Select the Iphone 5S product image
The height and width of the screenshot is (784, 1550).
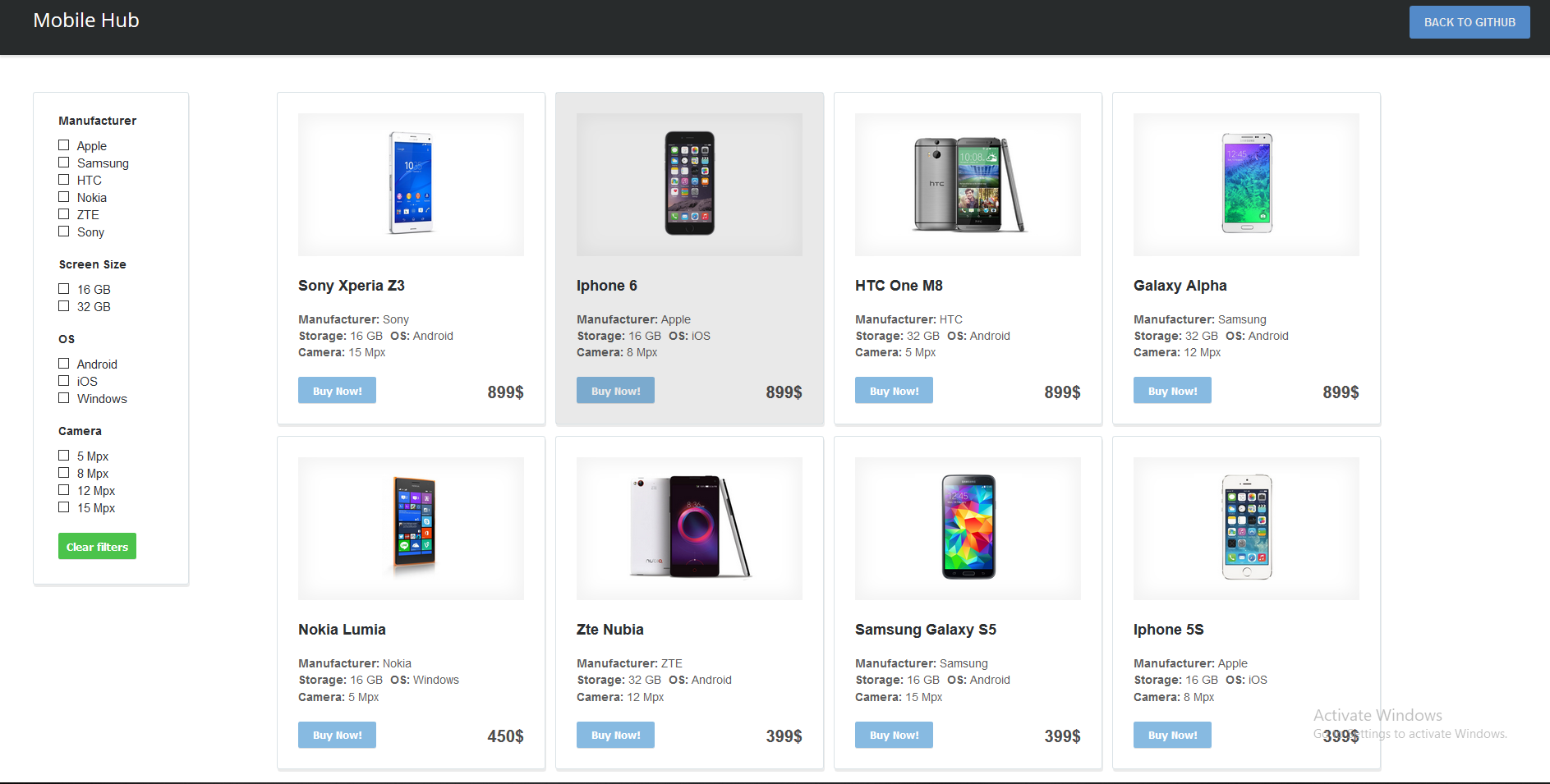coord(1246,529)
